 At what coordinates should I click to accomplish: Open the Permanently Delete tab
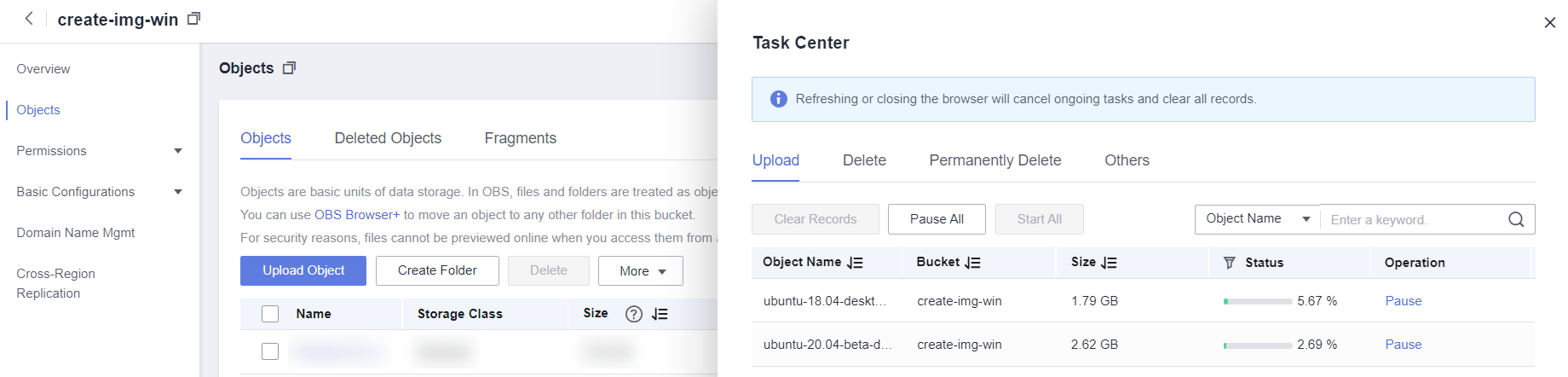pyautogui.click(x=994, y=160)
